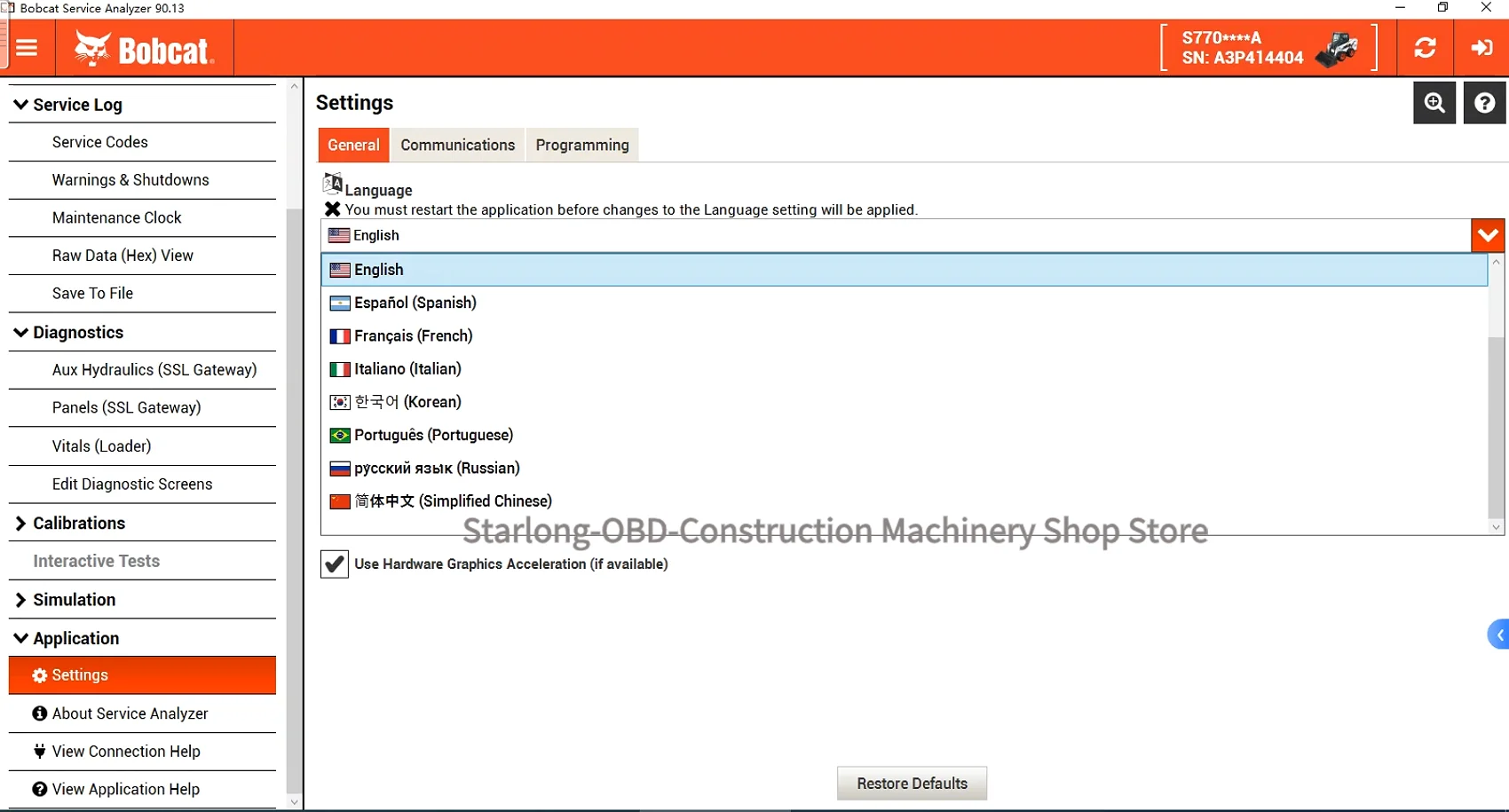Open the hamburger menu
The width and height of the screenshot is (1509, 812).
click(28, 48)
